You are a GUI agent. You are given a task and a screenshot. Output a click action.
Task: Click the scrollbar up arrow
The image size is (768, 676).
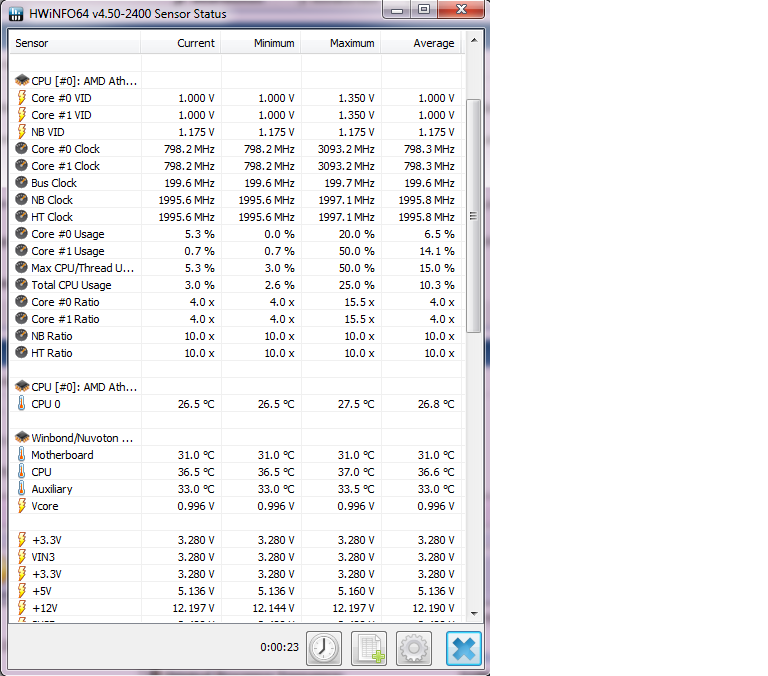click(x=474, y=40)
